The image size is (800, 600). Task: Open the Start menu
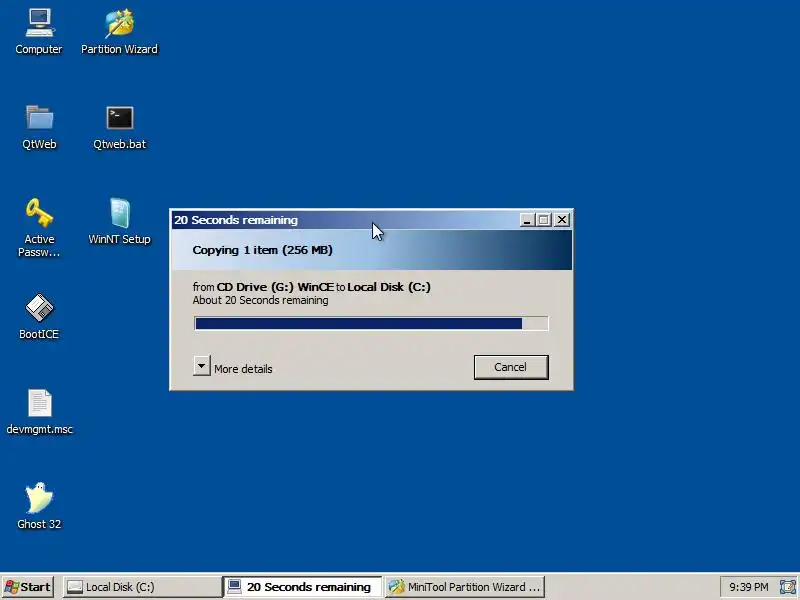tap(28, 587)
